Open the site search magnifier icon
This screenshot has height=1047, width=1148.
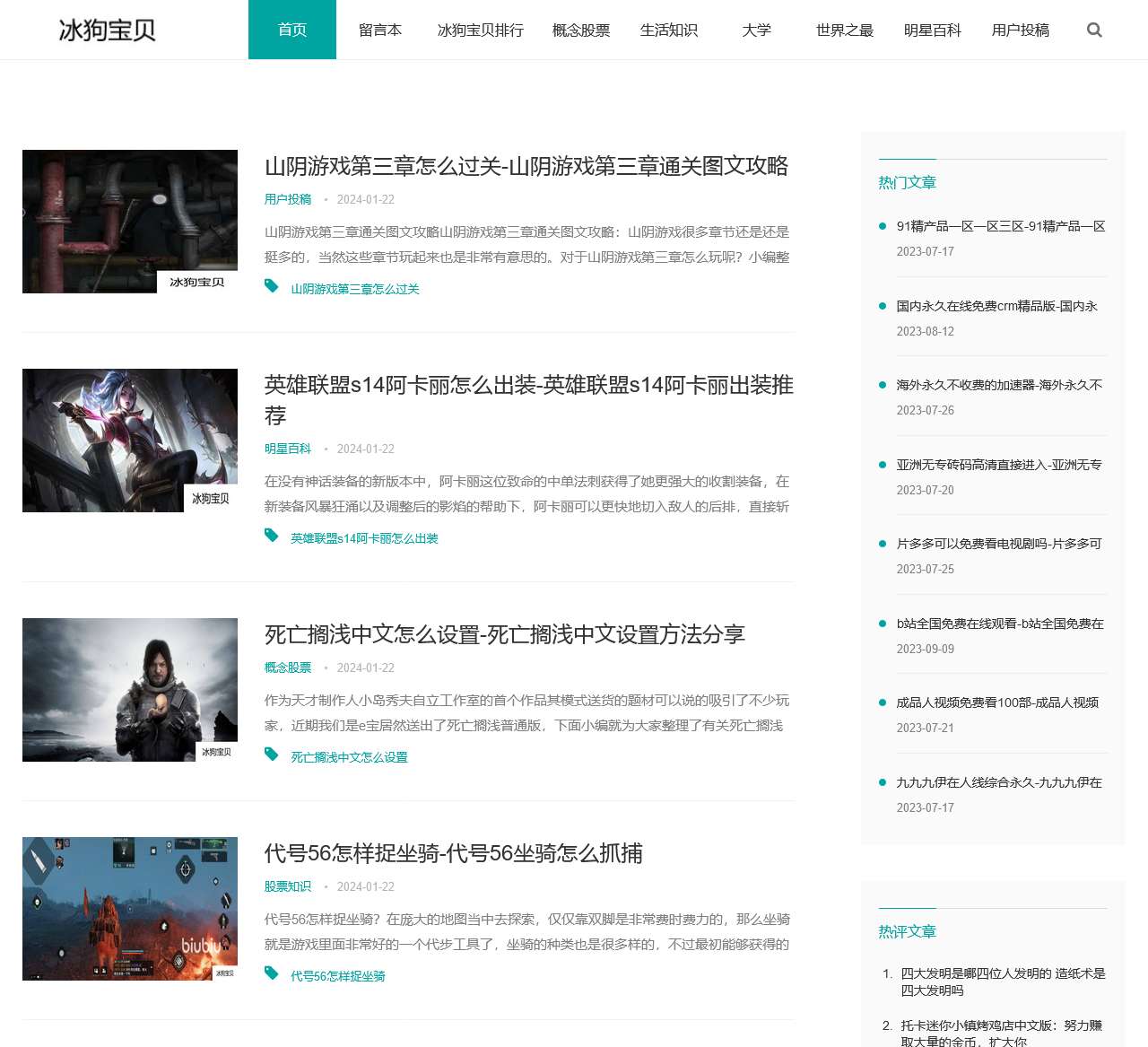1094,30
